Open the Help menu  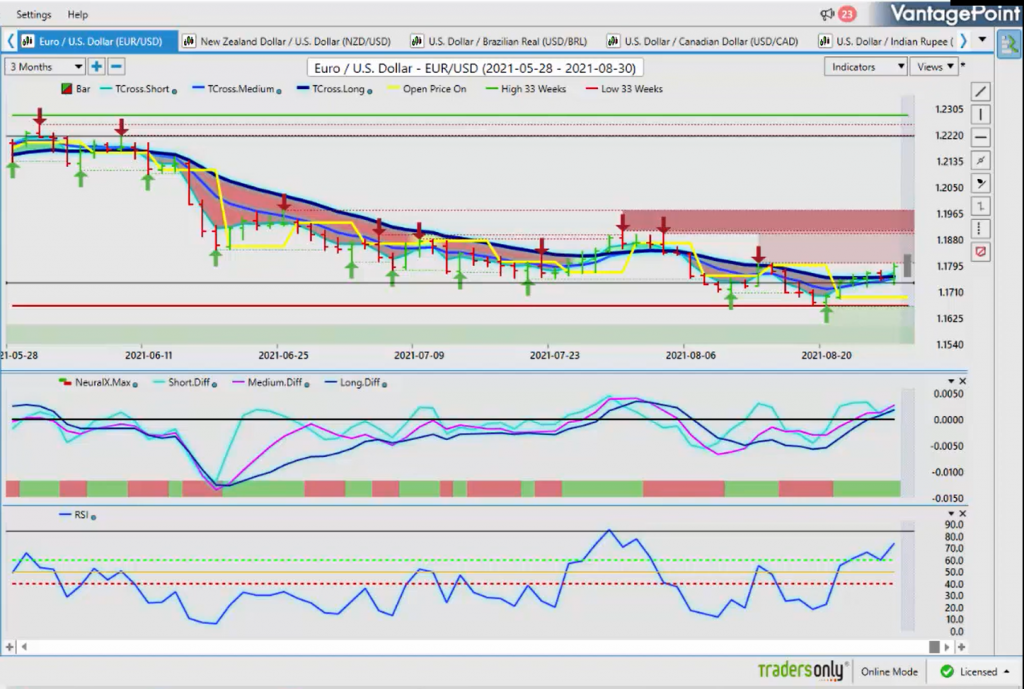click(x=77, y=14)
